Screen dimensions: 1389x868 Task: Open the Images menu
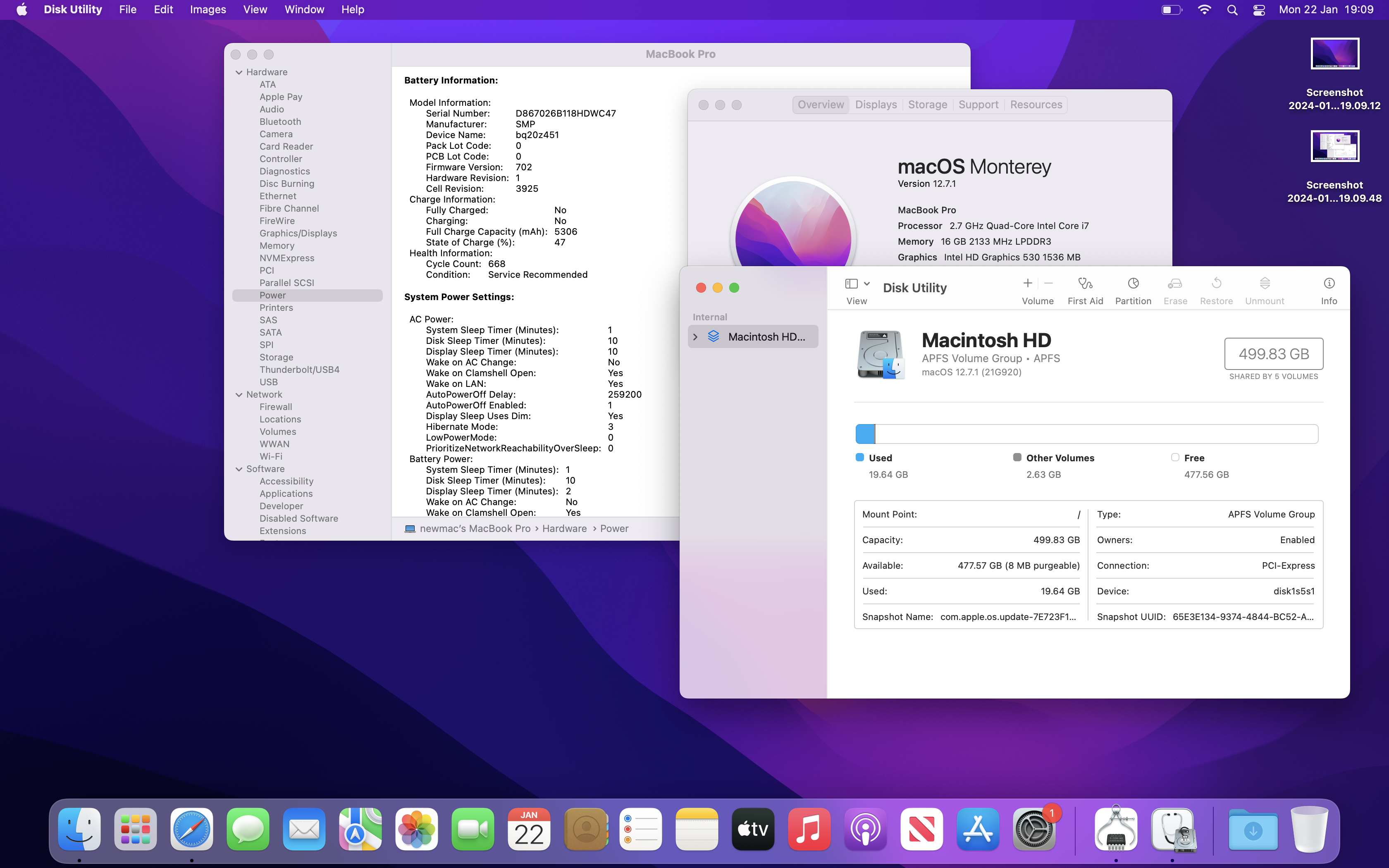(x=208, y=10)
